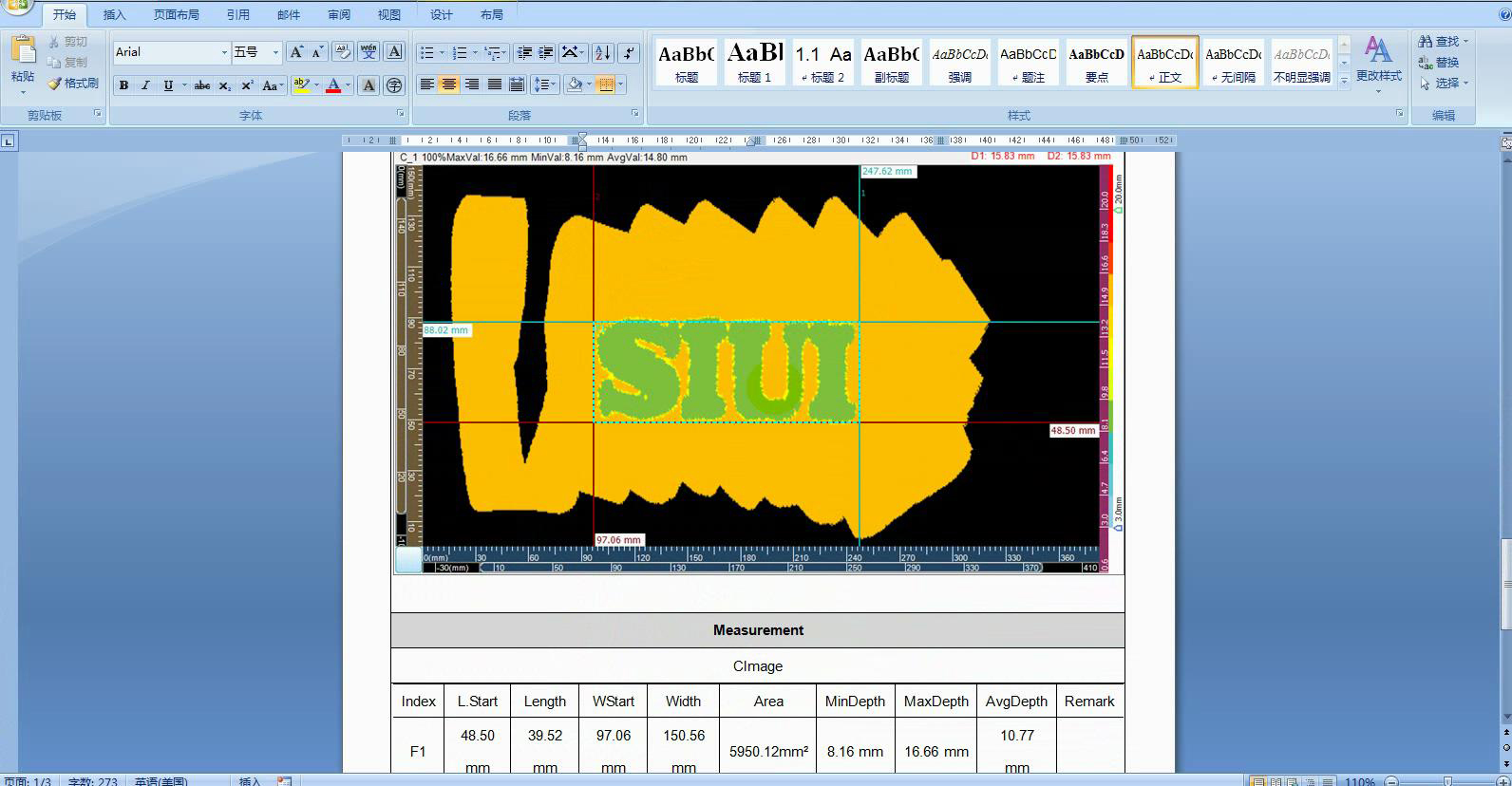Image resolution: width=1512 pixels, height=786 pixels.
Task: Apply strikethrough formatting
Action: (201, 85)
